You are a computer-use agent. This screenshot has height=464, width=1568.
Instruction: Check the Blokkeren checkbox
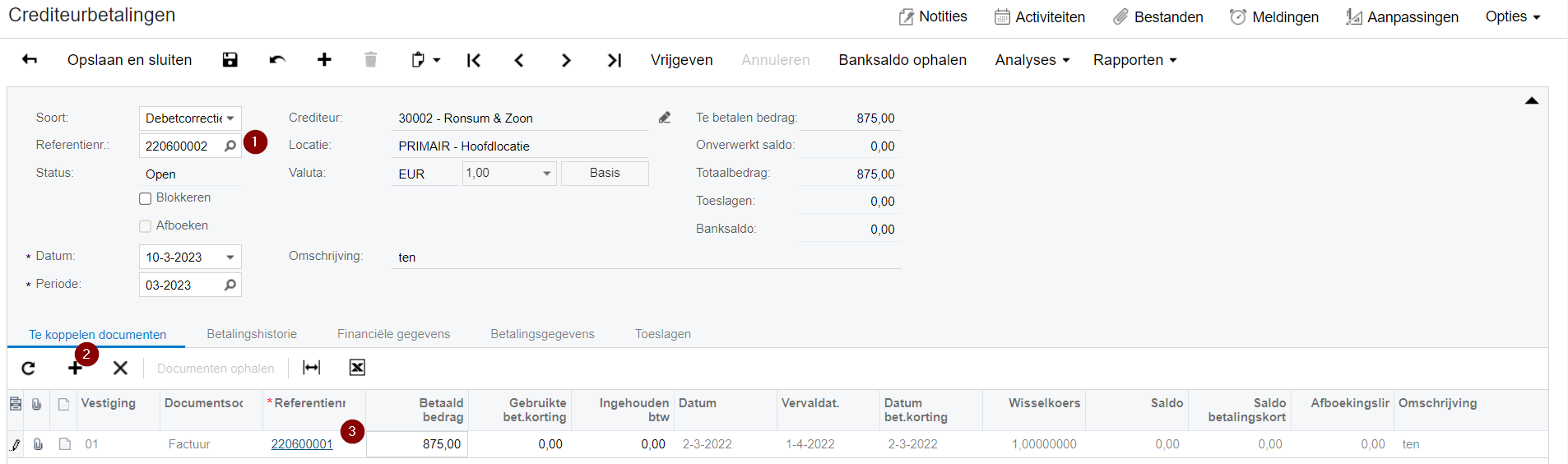146,198
